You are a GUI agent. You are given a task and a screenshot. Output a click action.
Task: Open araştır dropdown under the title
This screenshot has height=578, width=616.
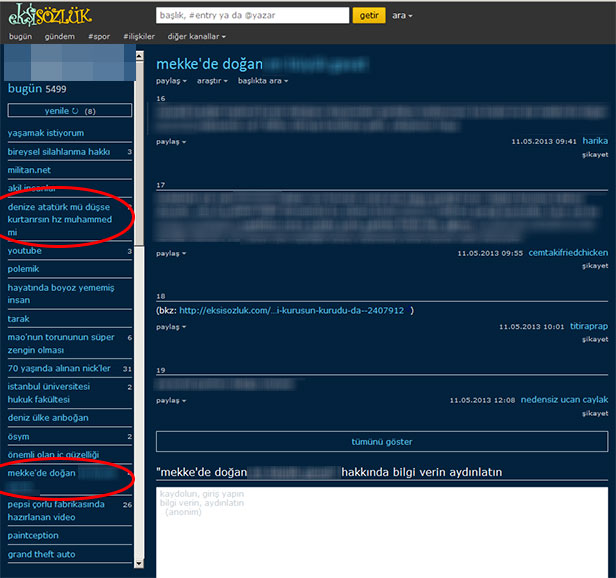pos(211,80)
